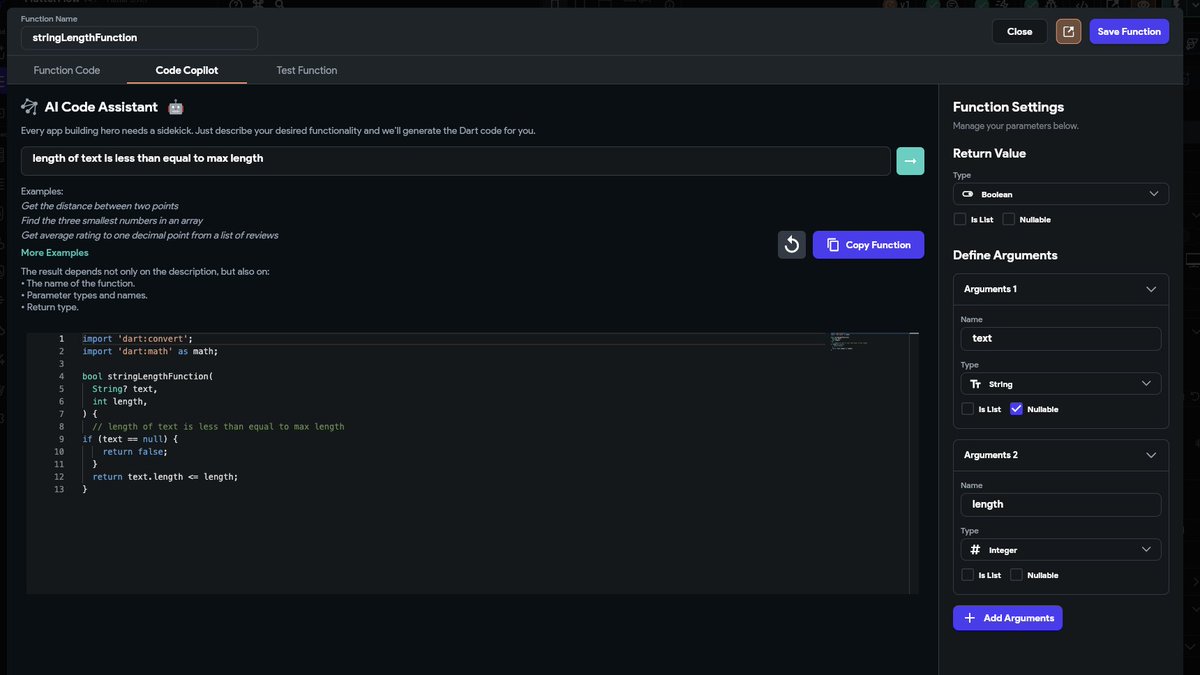Viewport: 1200px width, 675px height.
Task: Enable Nullable for Arguments 2
Action: click(1017, 575)
